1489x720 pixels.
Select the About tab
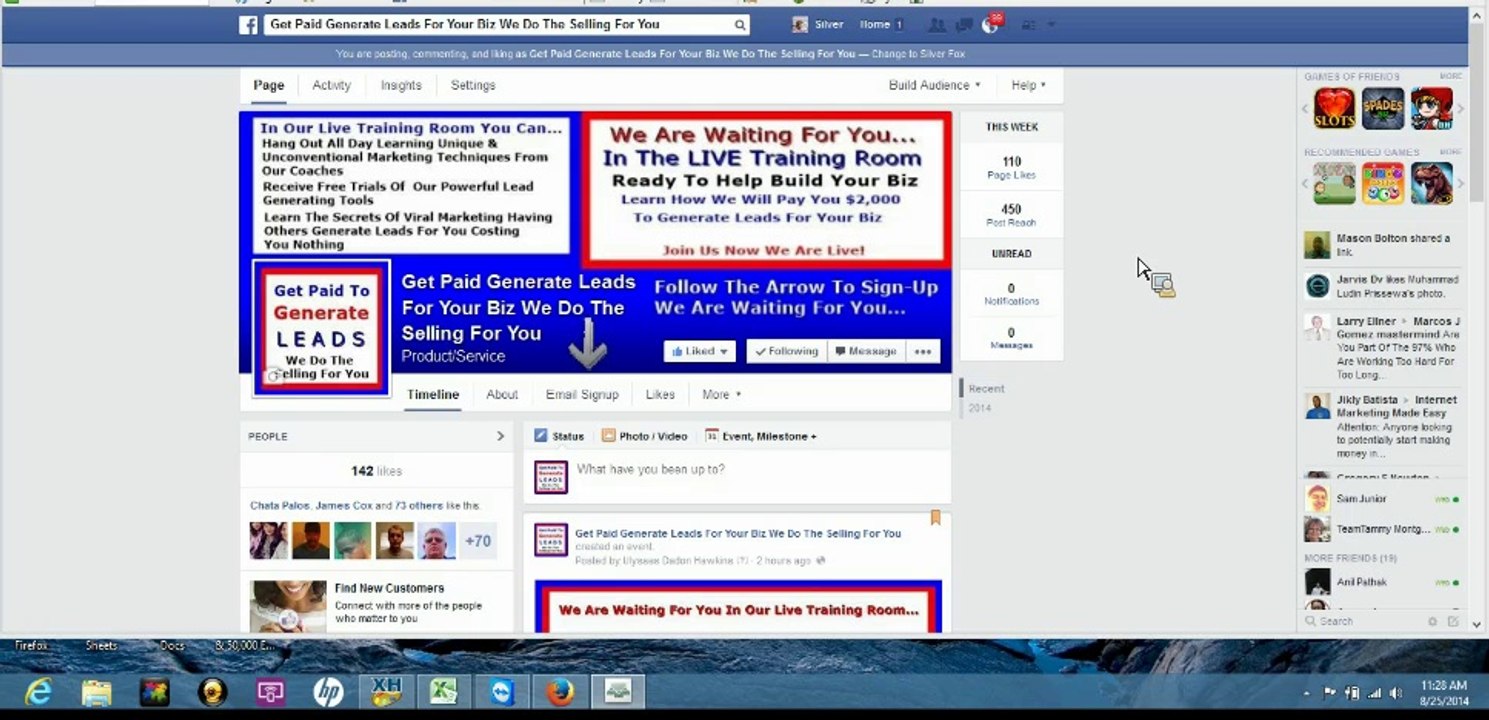point(502,394)
